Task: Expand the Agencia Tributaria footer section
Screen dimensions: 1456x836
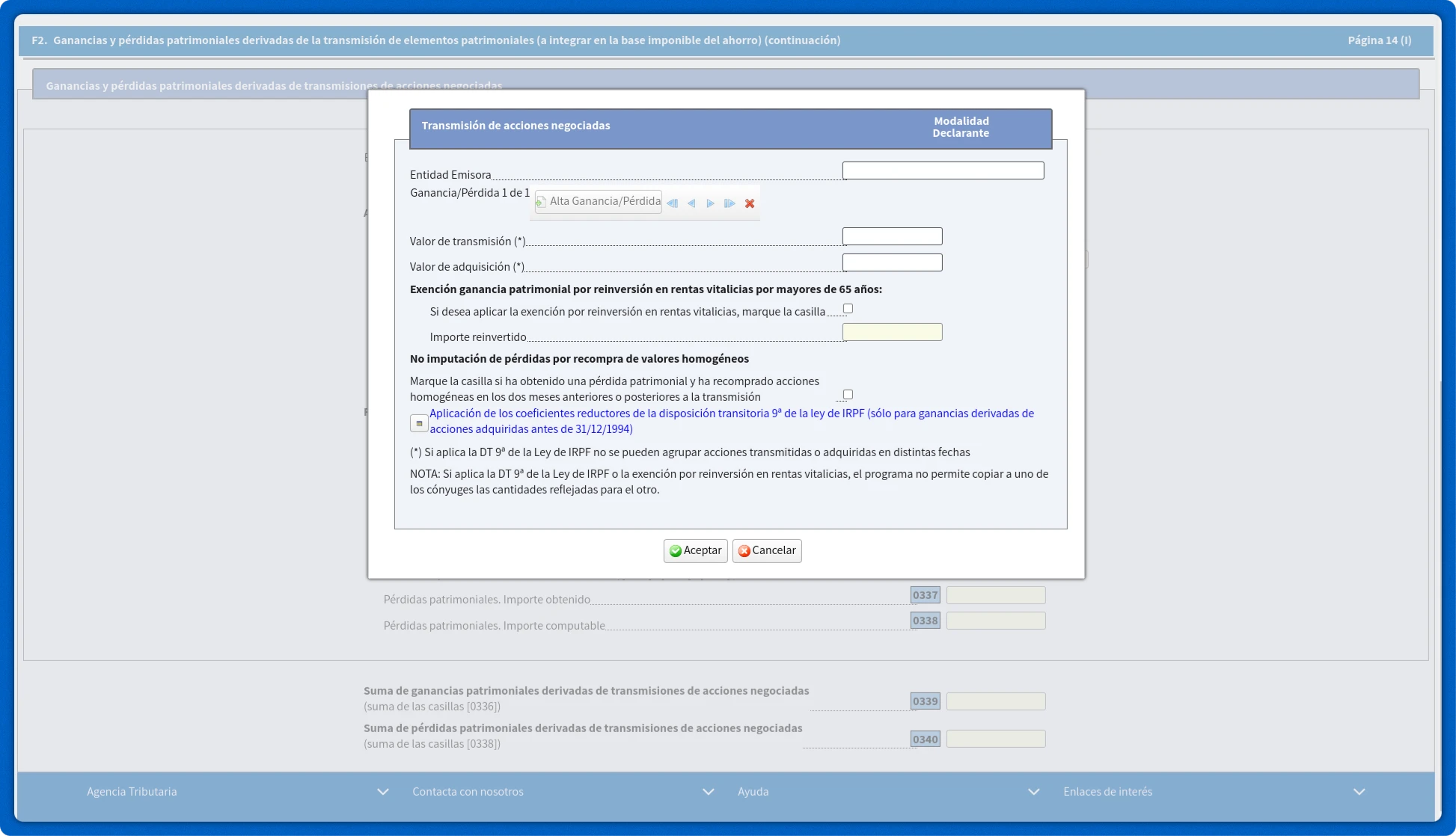Action: click(x=382, y=792)
